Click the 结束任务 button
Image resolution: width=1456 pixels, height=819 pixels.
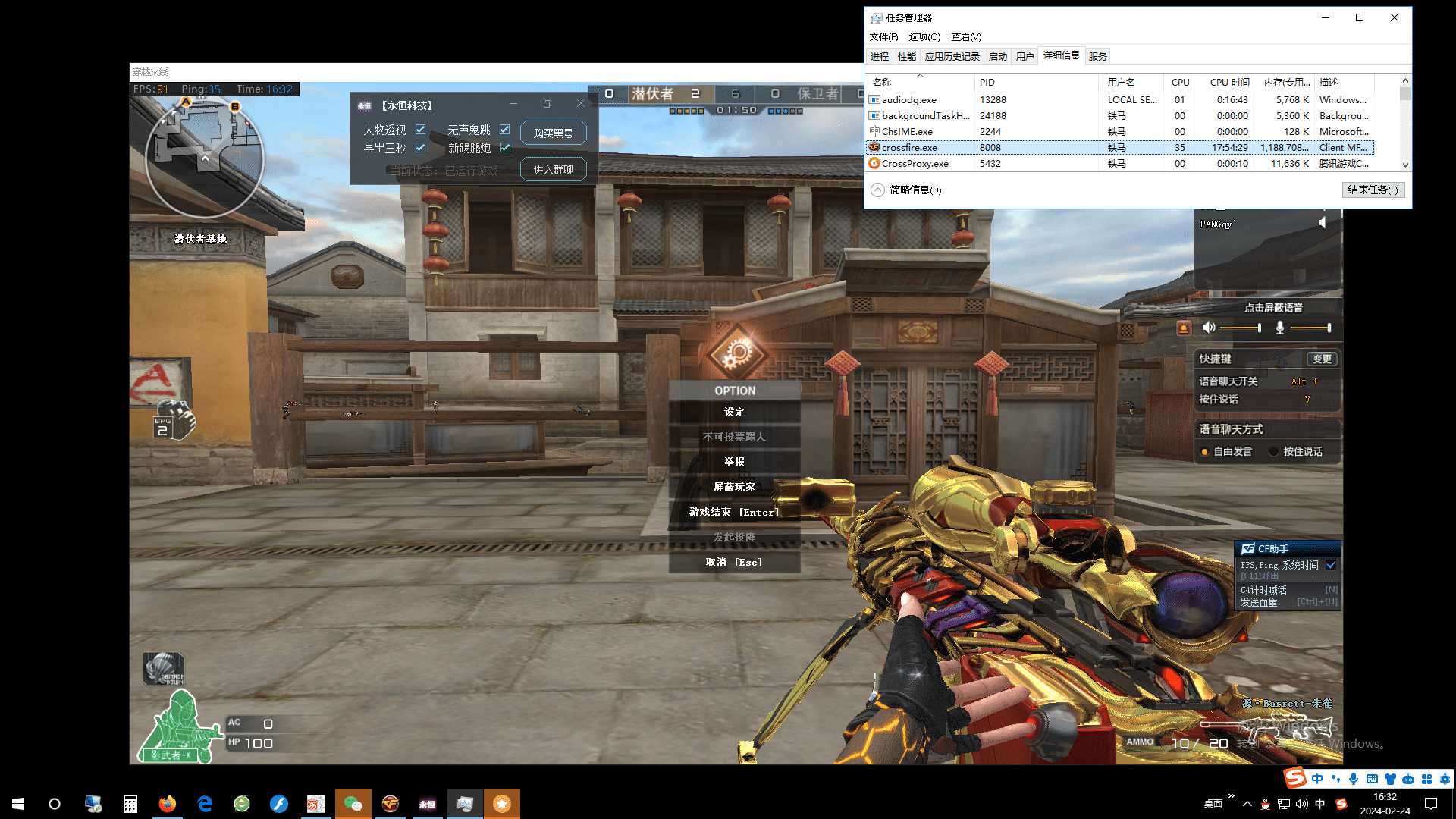[1373, 190]
